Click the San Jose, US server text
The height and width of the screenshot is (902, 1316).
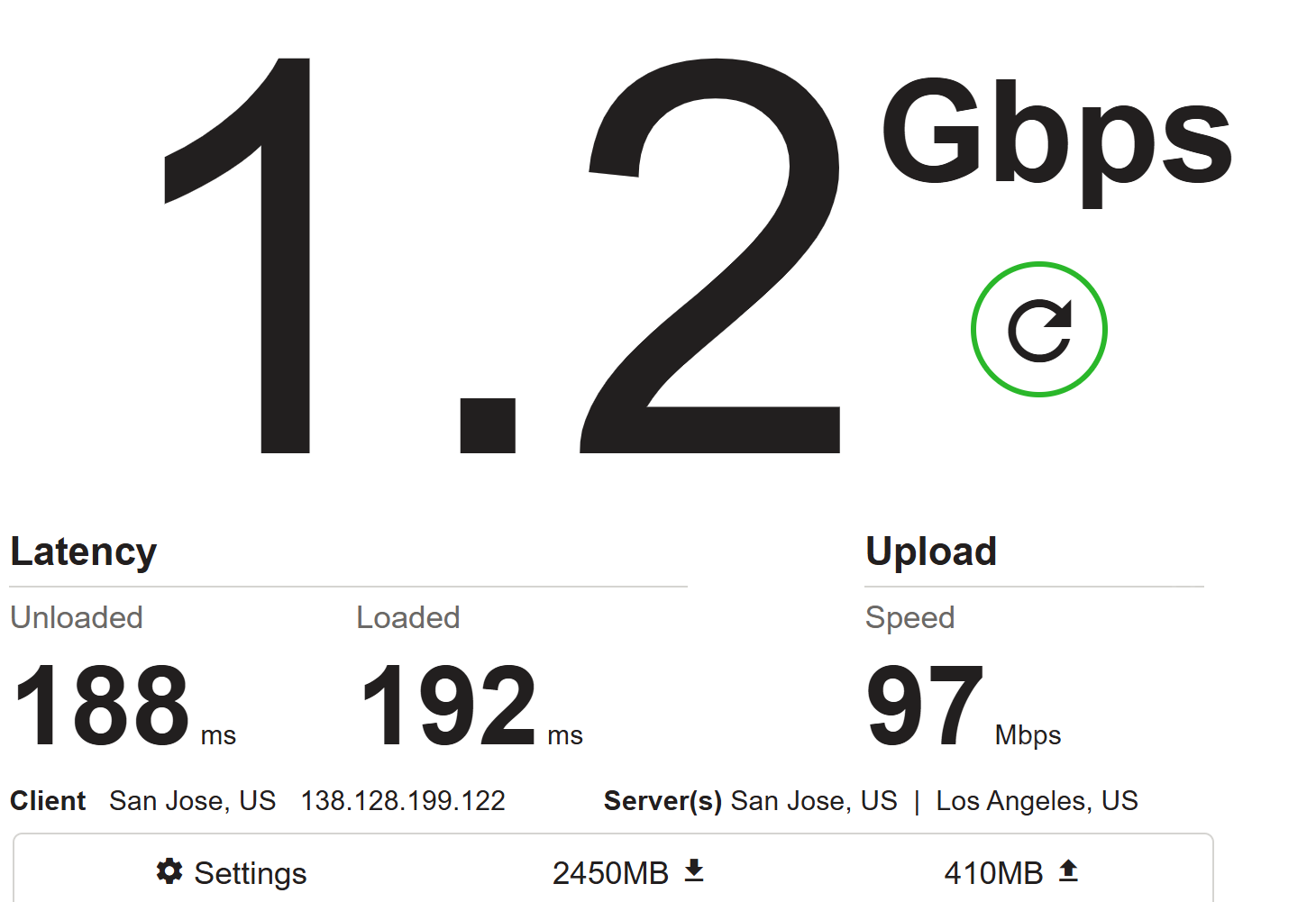tap(814, 800)
